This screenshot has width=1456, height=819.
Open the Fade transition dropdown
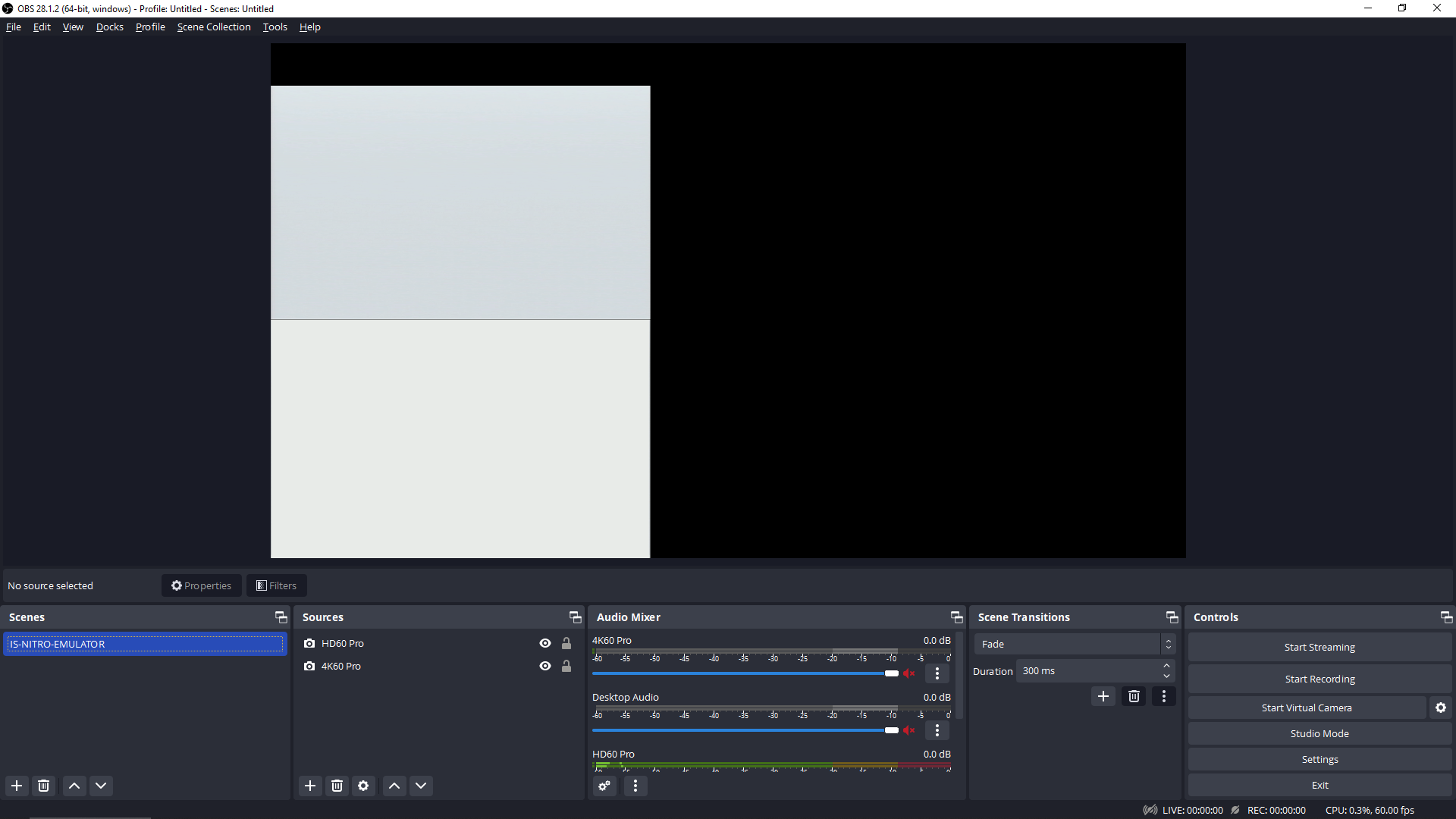coord(1075,644)
